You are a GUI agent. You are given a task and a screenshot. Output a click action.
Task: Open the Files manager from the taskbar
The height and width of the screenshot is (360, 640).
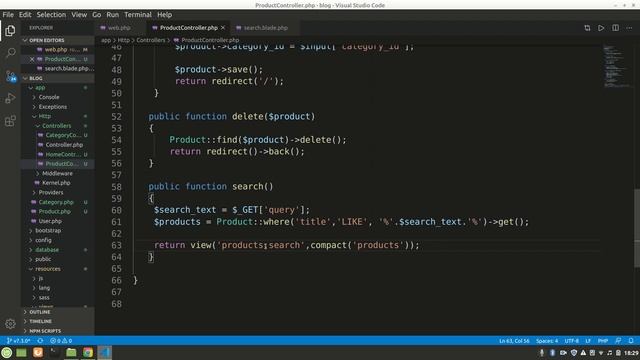(x=71, y=352)
